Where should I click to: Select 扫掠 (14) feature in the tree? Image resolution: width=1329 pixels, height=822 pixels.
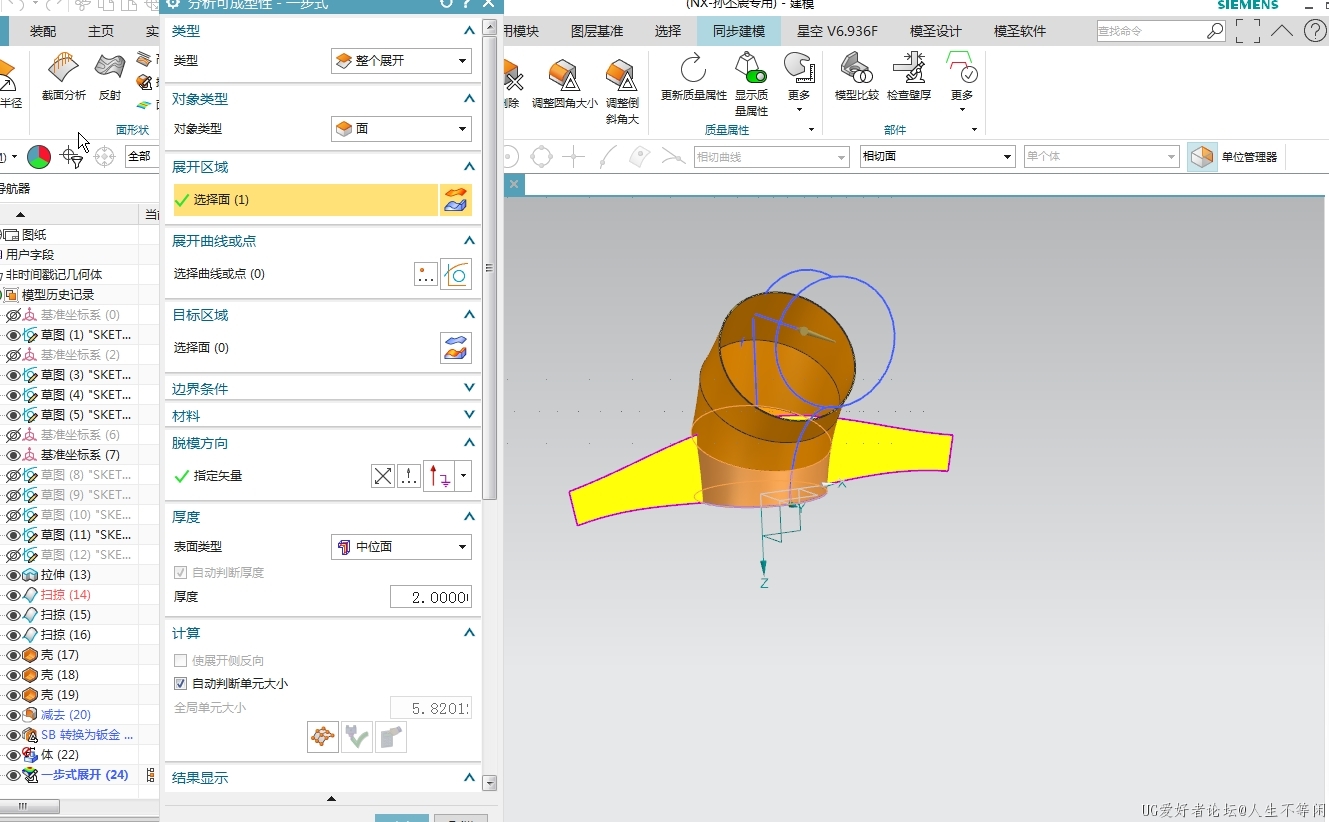coord(66,595)
